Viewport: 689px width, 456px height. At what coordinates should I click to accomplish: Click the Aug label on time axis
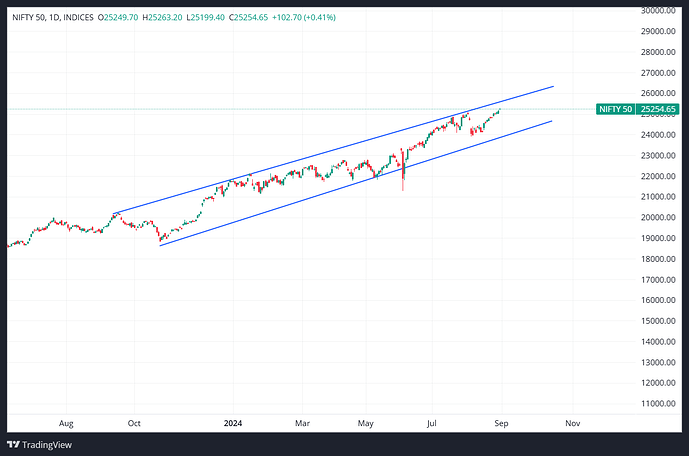[66, 423]
